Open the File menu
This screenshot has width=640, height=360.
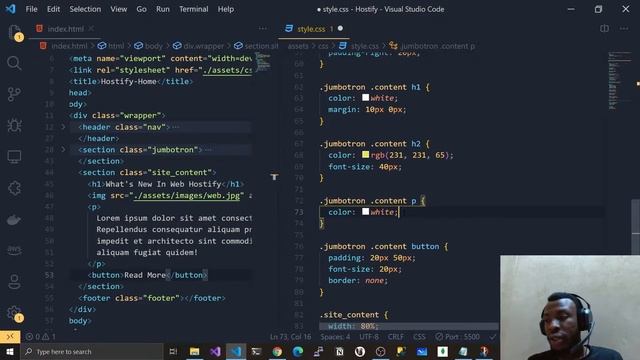[x=31, y=9]
